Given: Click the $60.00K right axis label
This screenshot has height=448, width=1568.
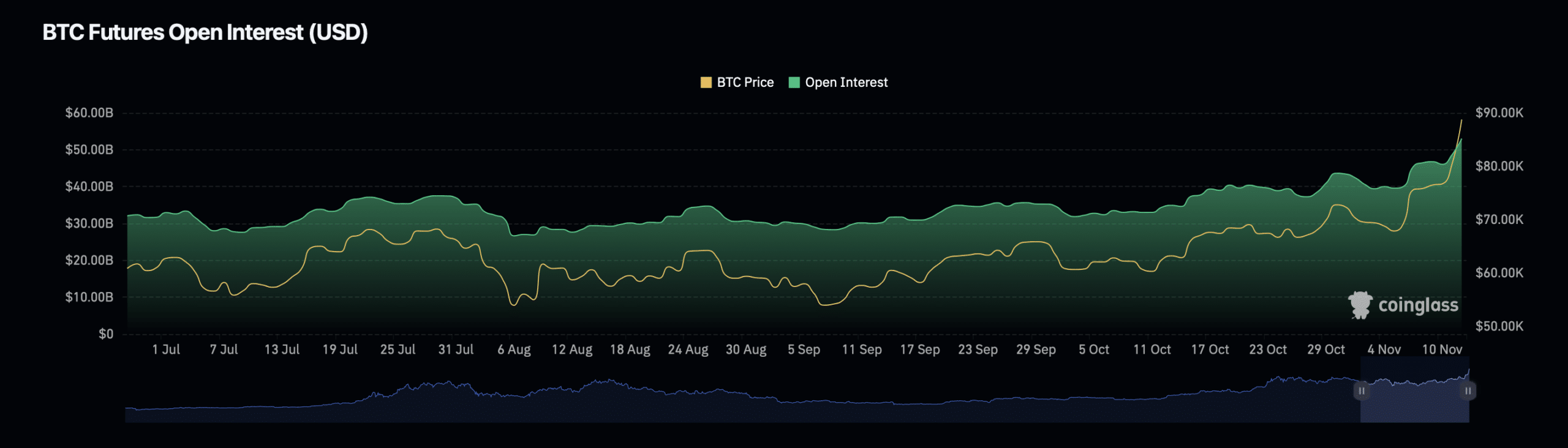Looking at the screenshot, I should [1499, 272].
